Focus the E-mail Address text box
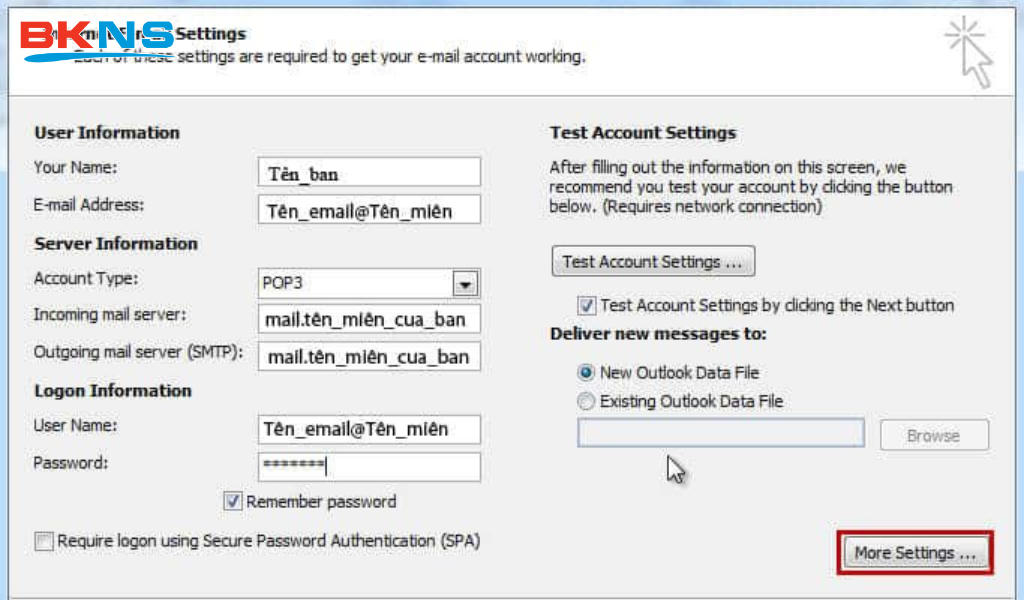The width and height of the screenshot is (1024, 600). (x=368, y=211)
